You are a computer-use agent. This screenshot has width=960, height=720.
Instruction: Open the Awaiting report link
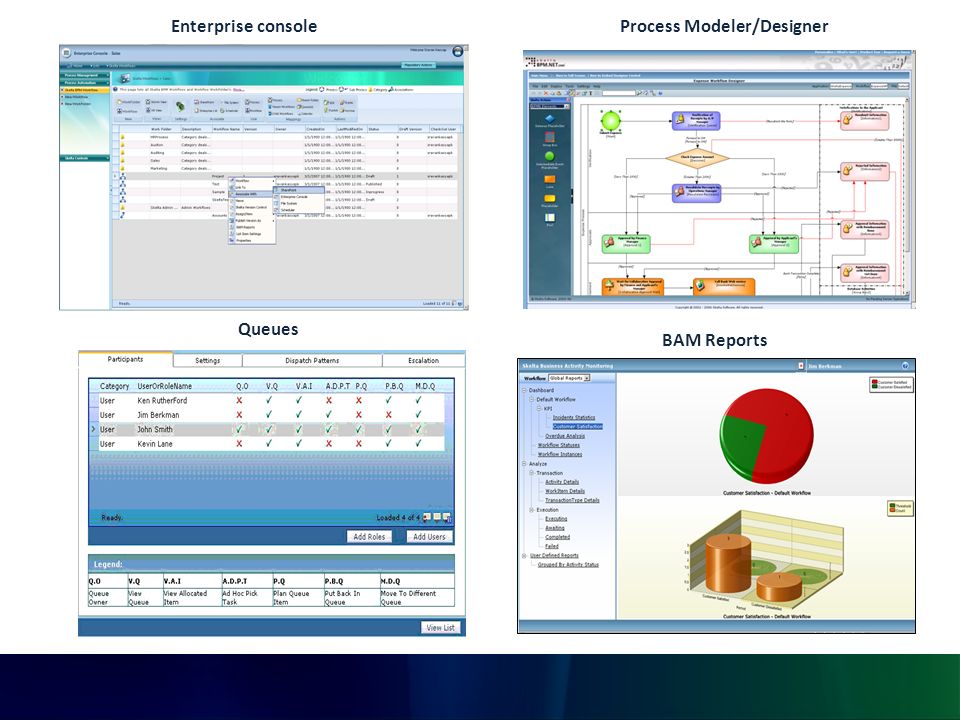point(555,528)
